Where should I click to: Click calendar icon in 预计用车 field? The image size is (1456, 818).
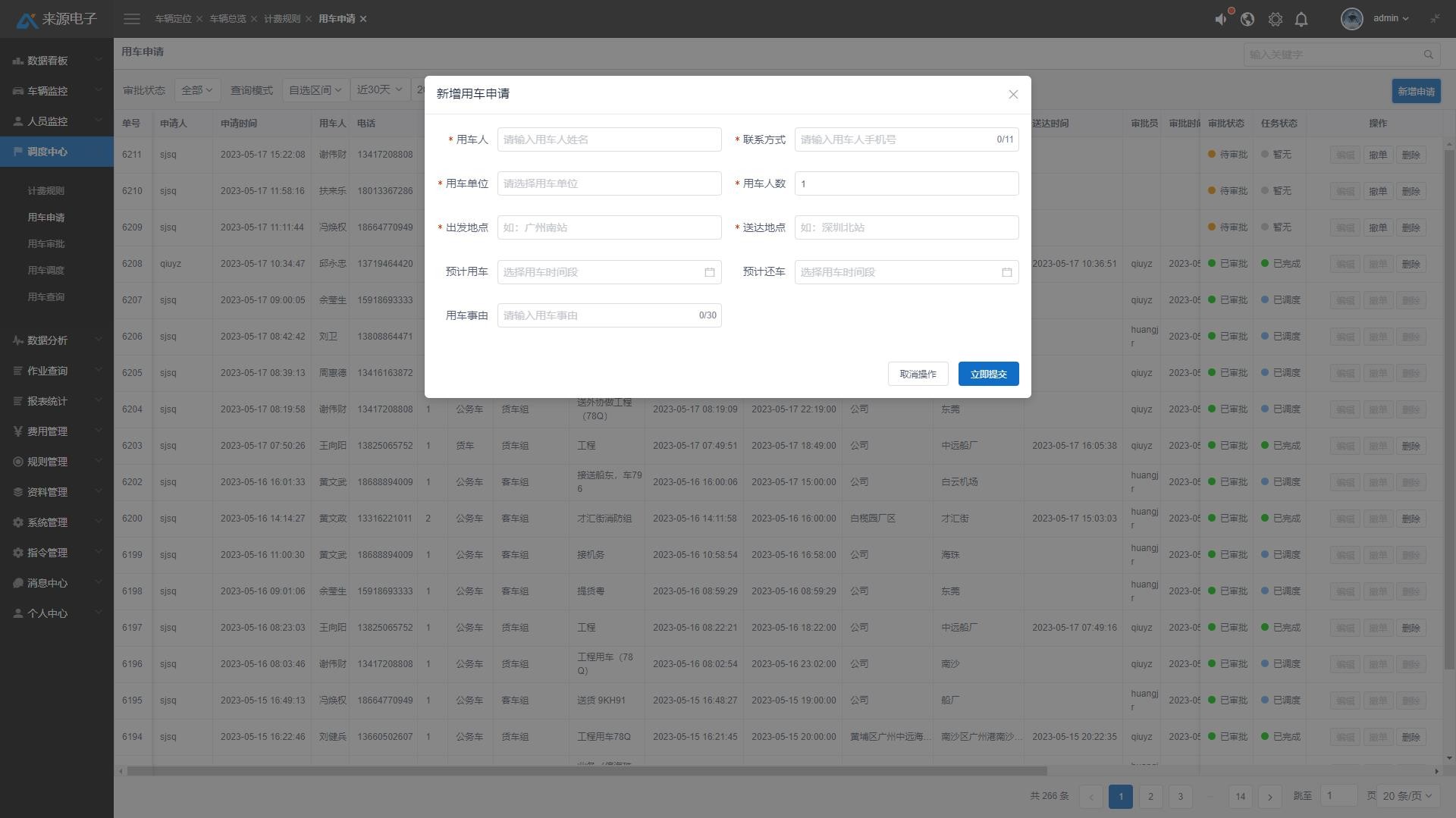tap(710, 272)
